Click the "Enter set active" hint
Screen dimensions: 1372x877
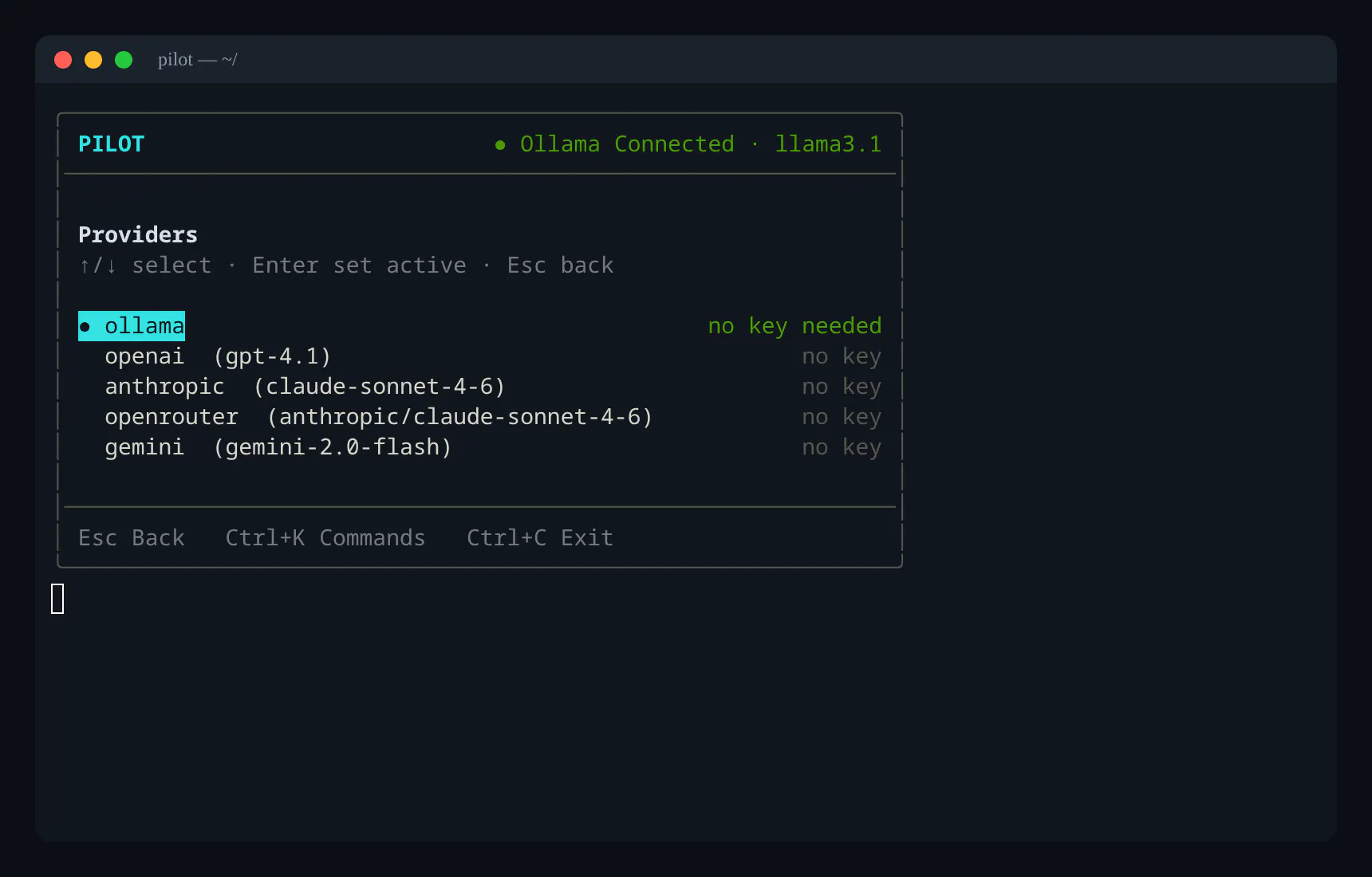click(359, 265)
